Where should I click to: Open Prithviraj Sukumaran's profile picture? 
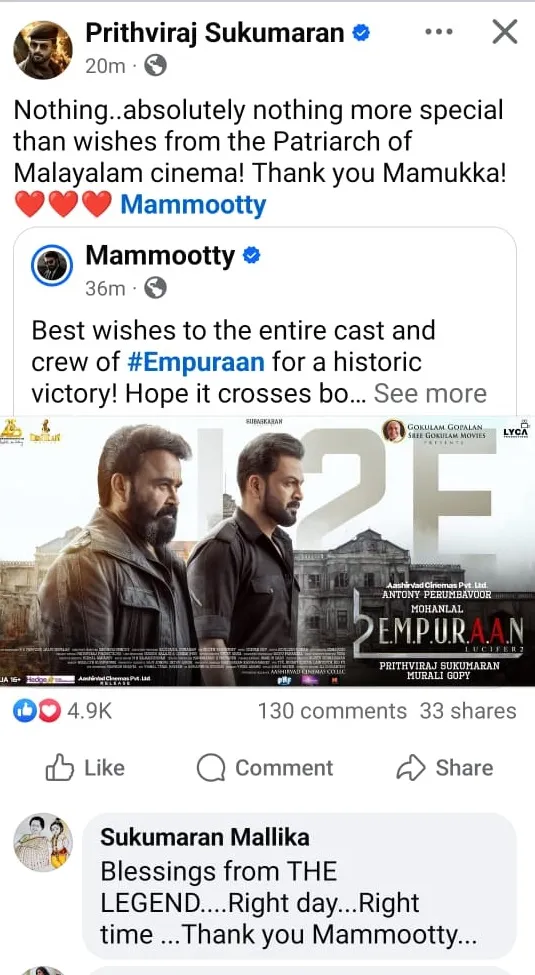pyautogui.click(x=43, y=50)
